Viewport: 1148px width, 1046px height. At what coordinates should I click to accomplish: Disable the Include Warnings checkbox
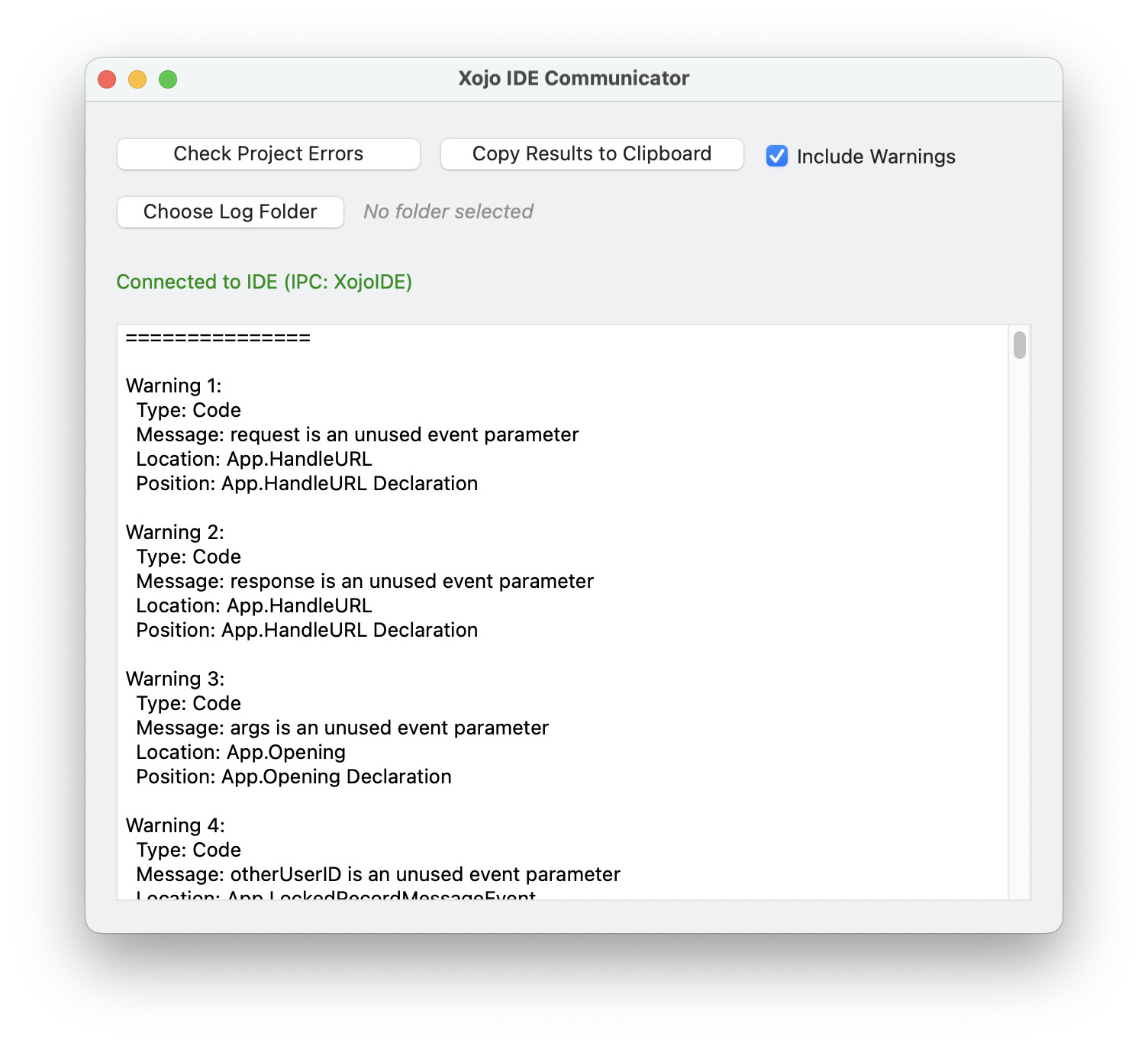pyautogui.click(x=776, y=156)
